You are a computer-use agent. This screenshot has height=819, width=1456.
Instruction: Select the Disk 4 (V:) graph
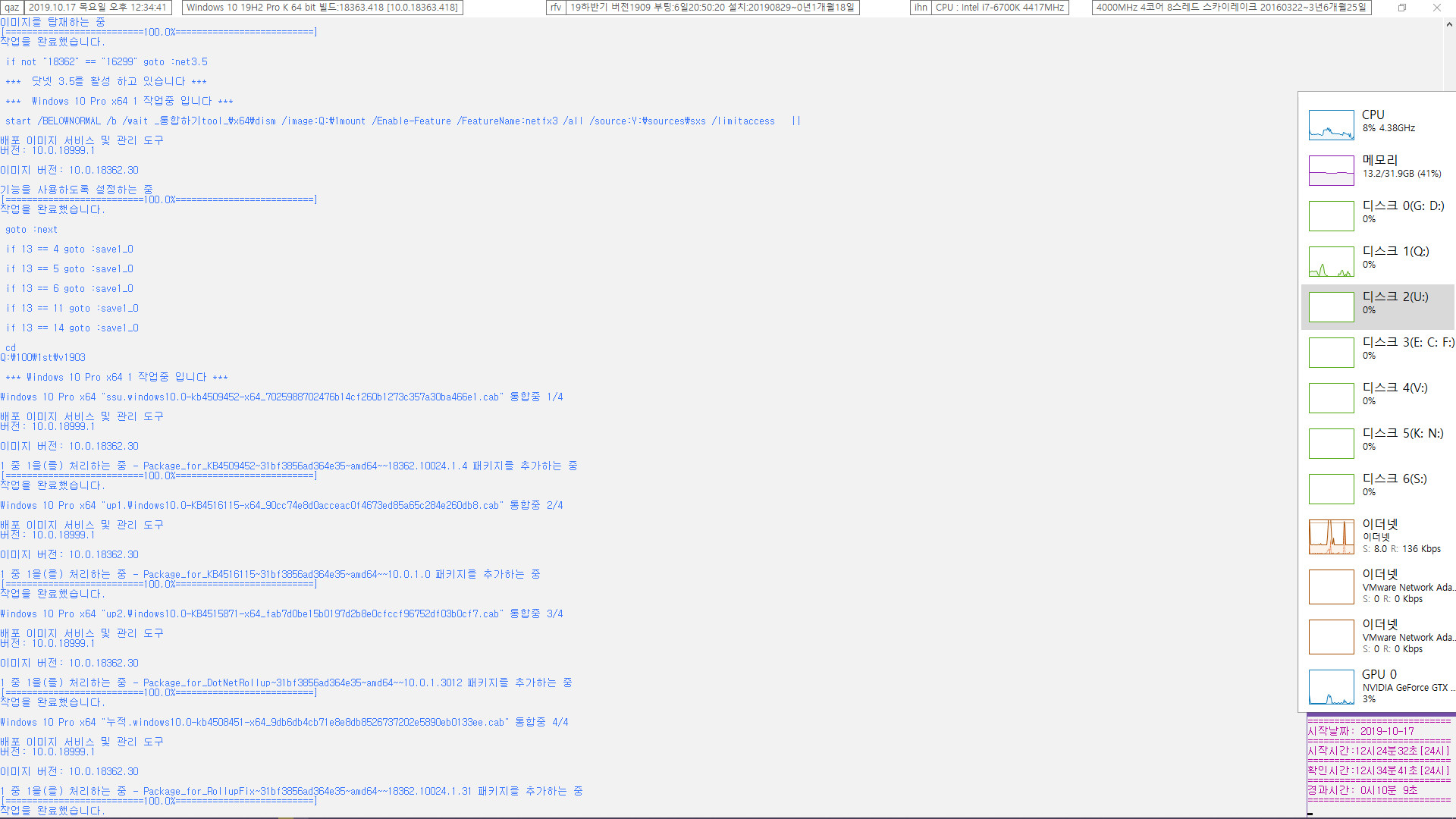[1331, 398]
